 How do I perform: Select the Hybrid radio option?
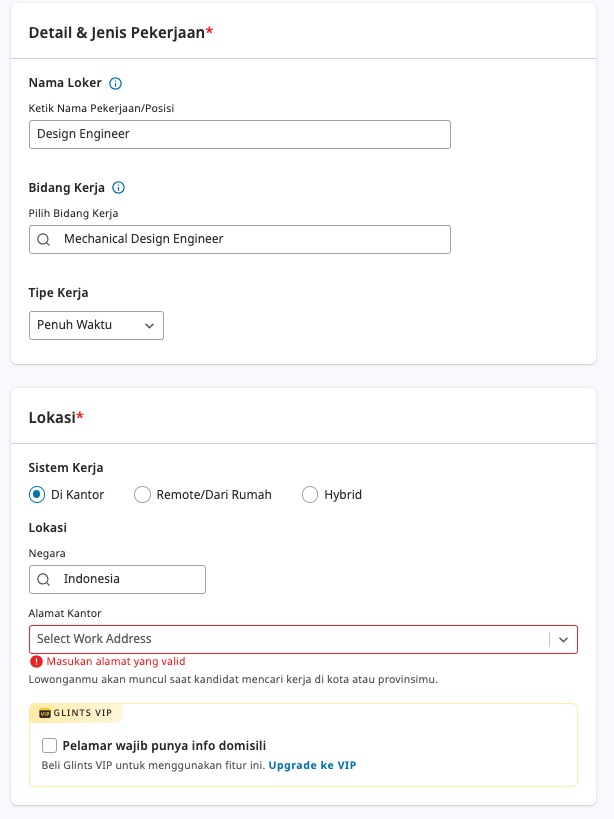pyautogui.click(x=310, y=495)
